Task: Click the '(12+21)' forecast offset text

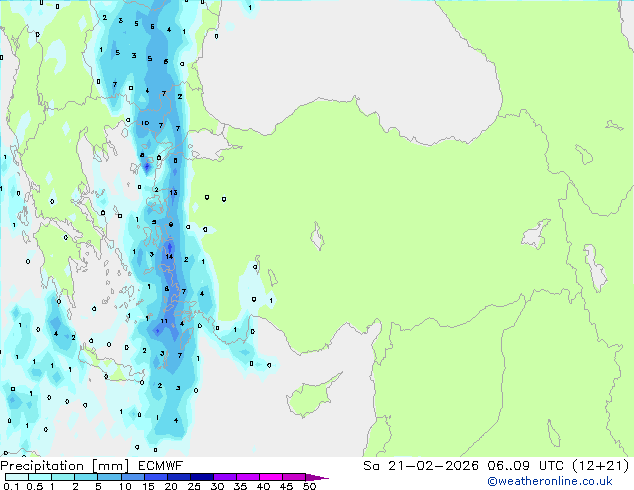Action: (x=601, y=466)
